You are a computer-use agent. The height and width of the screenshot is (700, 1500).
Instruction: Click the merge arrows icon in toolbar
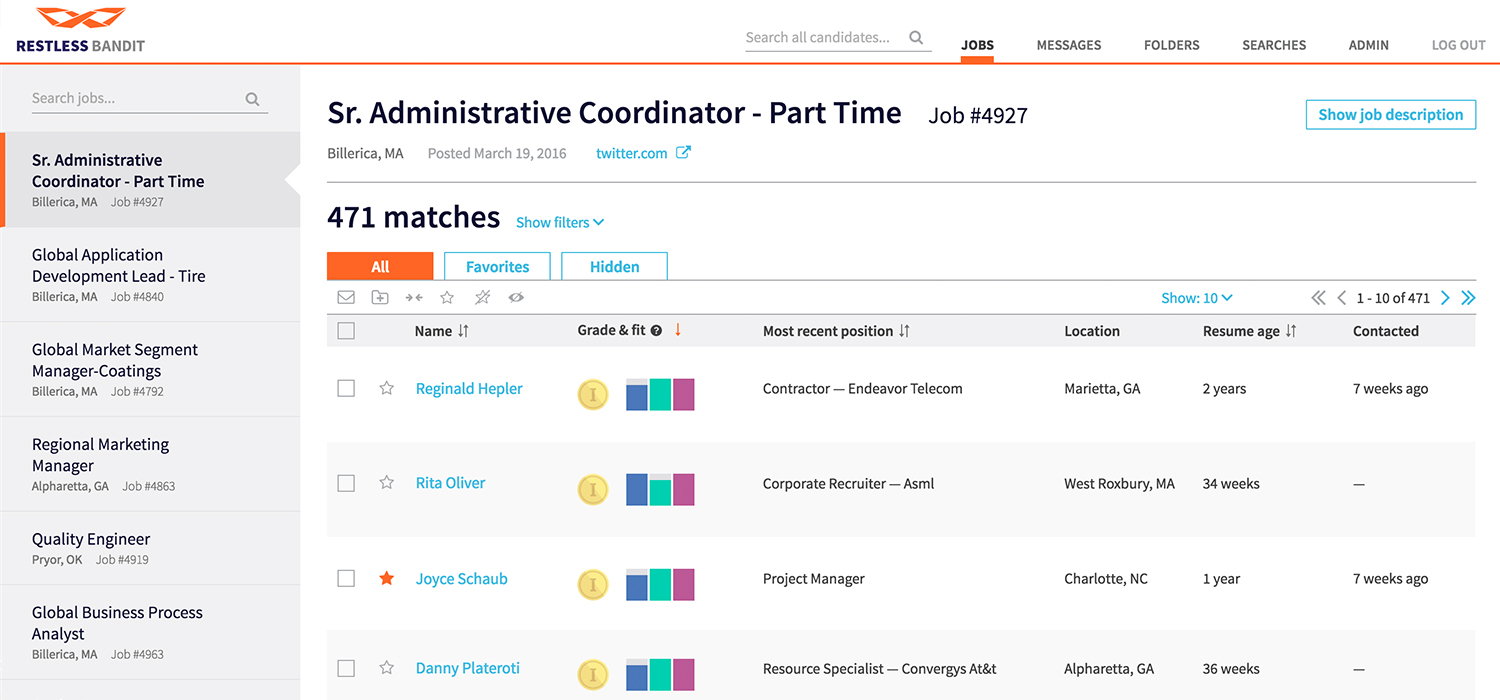click(x=414, y=297)
